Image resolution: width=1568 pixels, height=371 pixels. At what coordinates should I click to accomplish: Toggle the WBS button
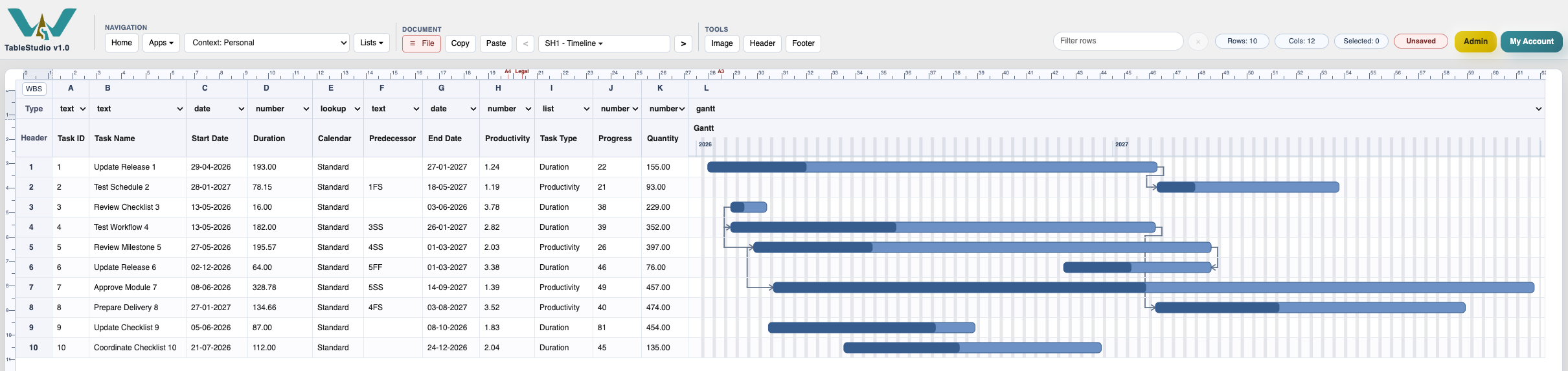tap(34, 89)
